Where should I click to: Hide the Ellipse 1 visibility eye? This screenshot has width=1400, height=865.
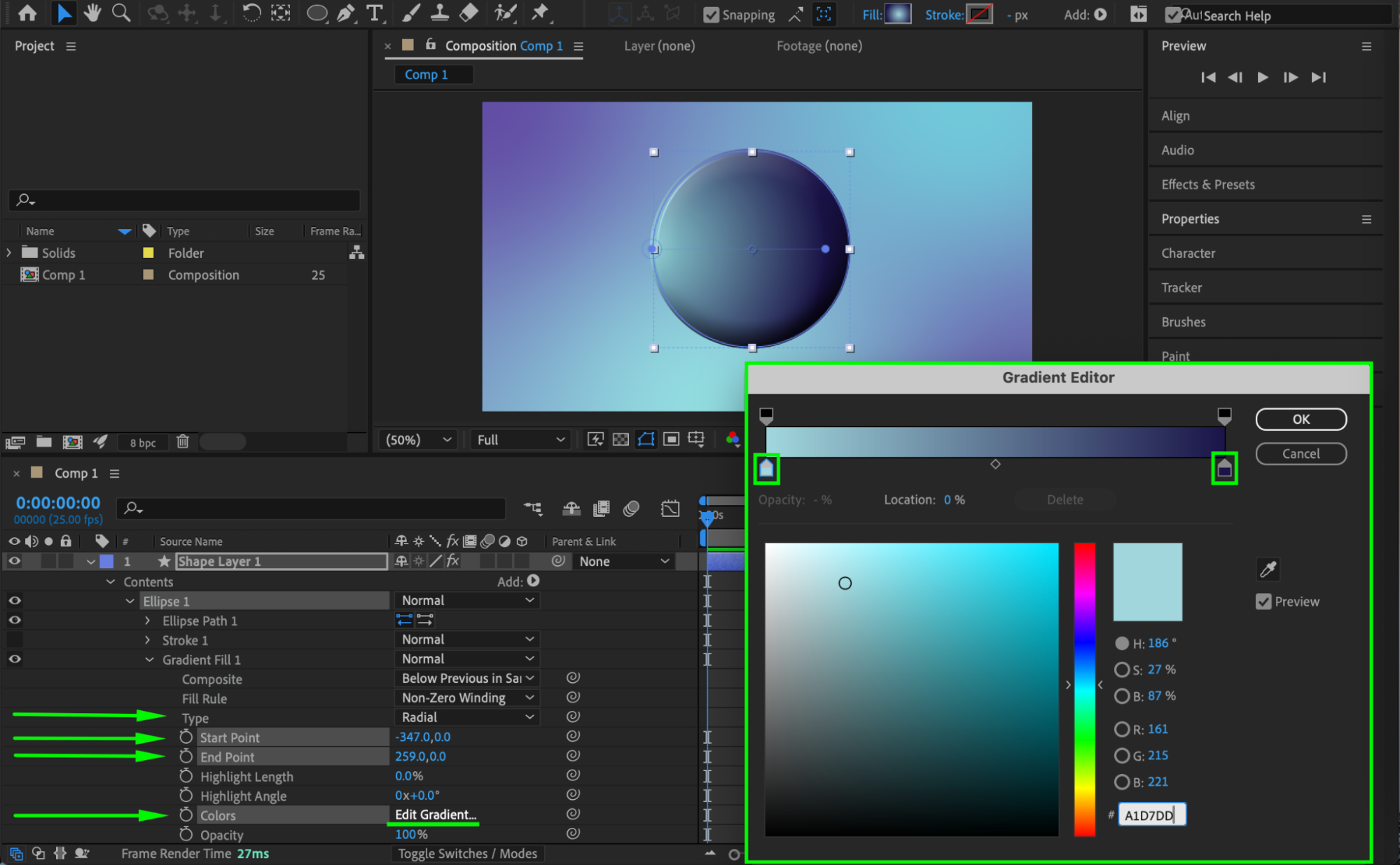tap(14, 601)
